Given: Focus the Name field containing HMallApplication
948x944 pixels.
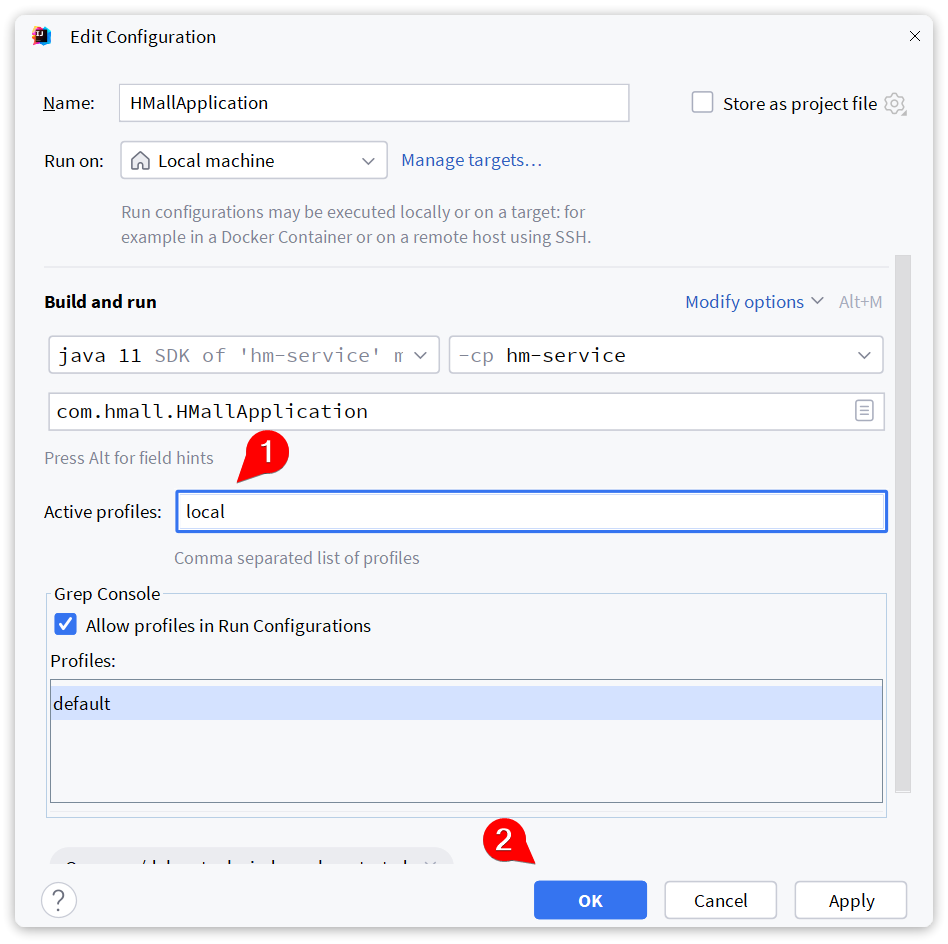Looking at the screenshot, I should pos(373,103).
